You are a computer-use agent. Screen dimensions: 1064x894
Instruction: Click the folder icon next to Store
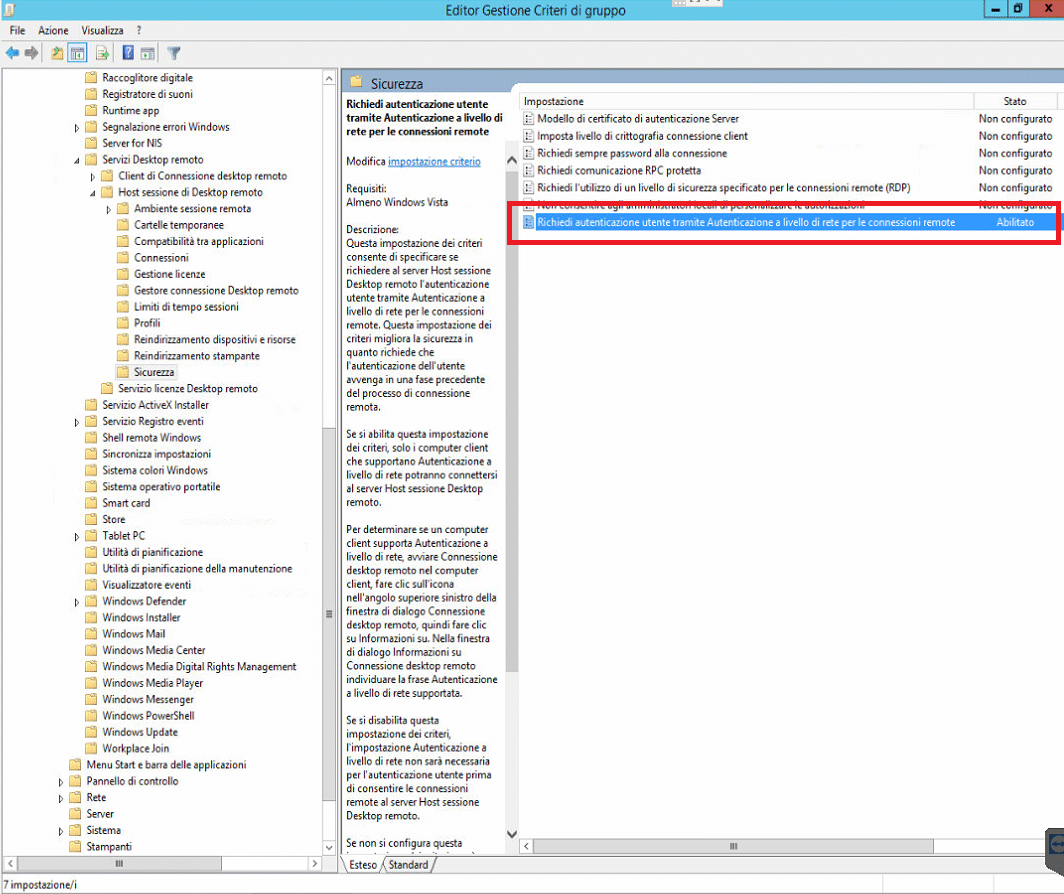point(91,519)
